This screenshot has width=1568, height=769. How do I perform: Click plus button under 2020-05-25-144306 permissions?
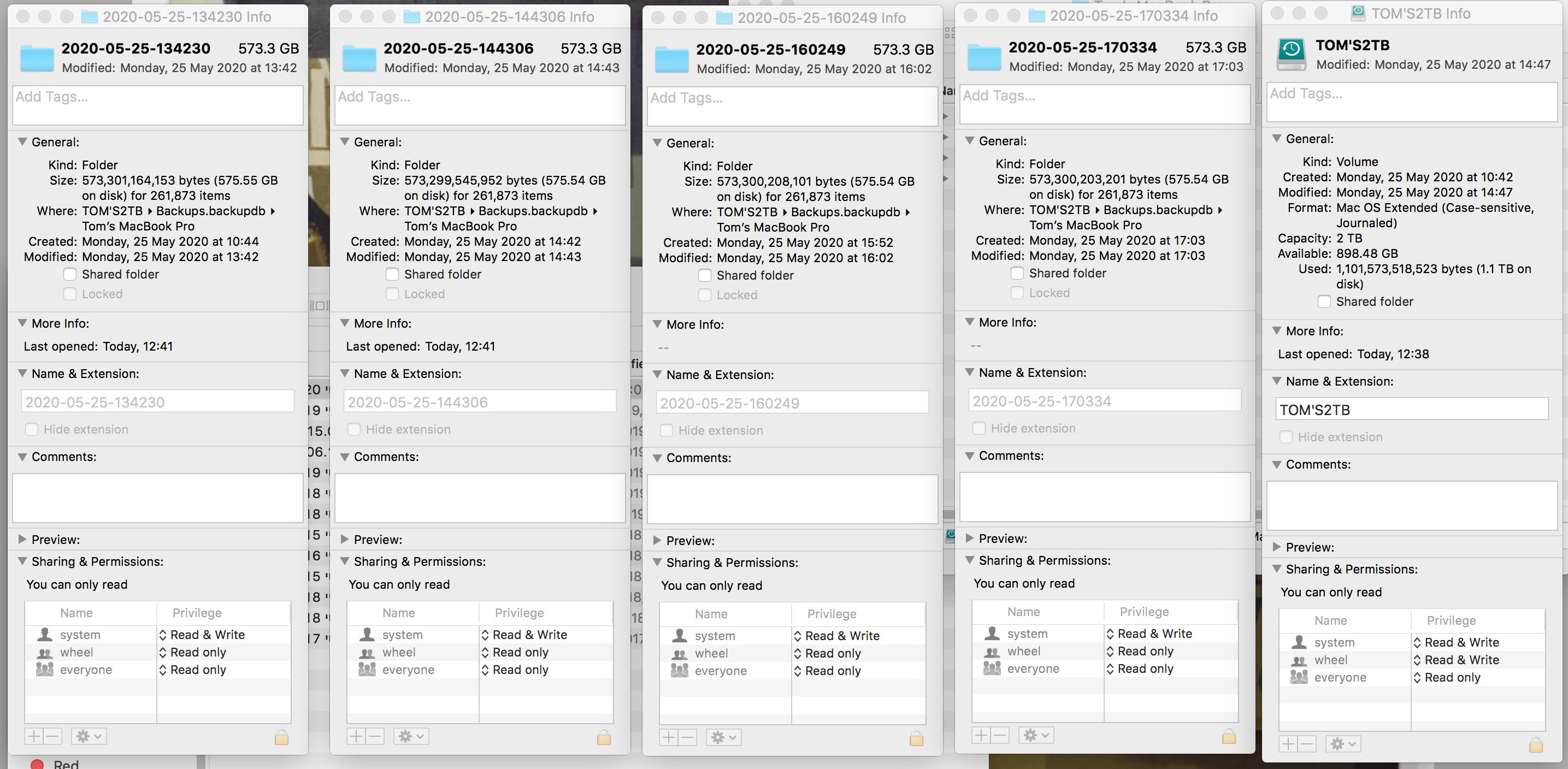point(356,737)
